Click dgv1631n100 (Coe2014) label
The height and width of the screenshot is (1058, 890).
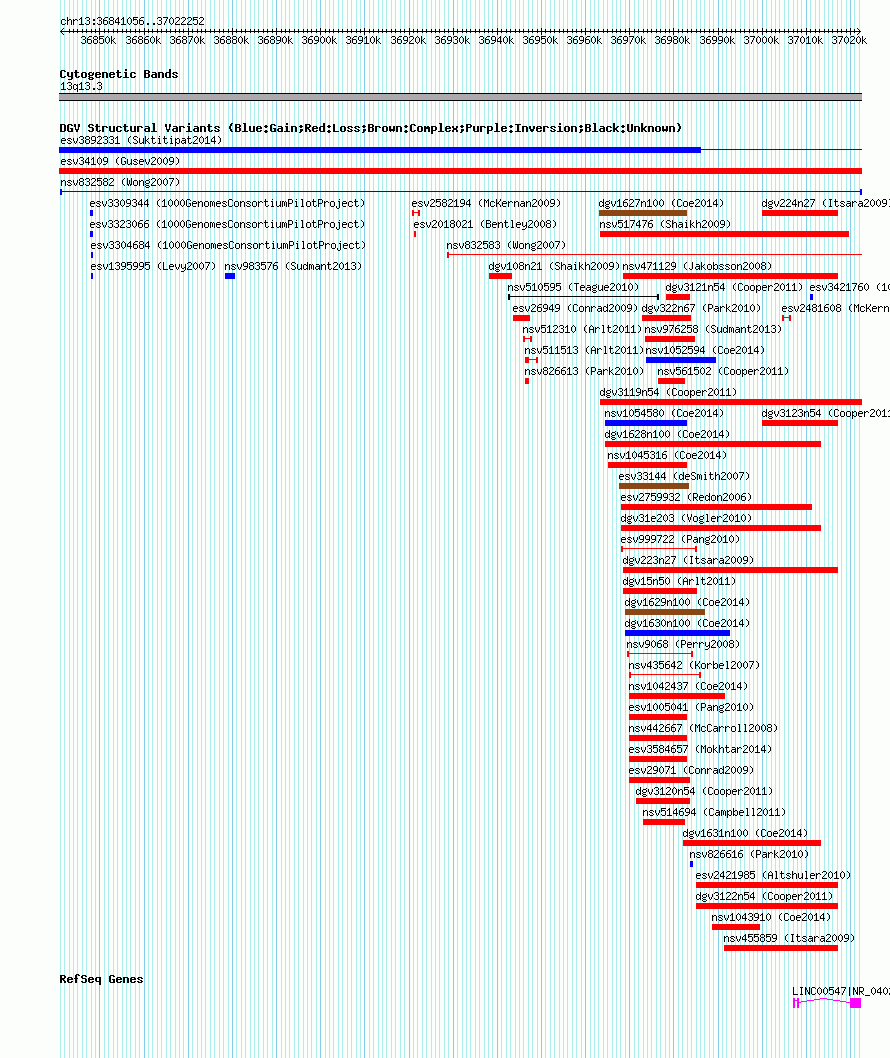[745, 833]
